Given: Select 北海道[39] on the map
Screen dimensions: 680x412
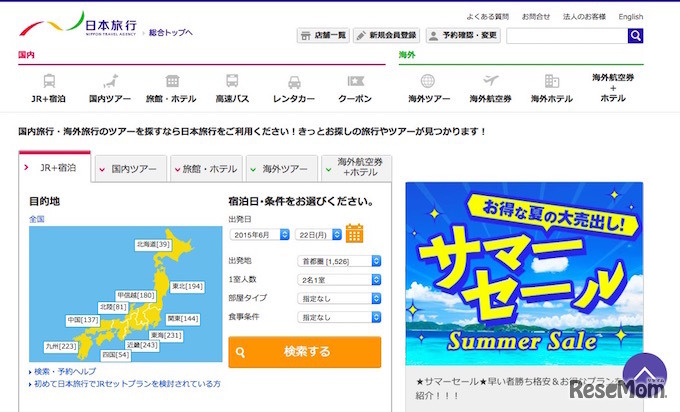Looking at the screenshot, I should point(153,245).
